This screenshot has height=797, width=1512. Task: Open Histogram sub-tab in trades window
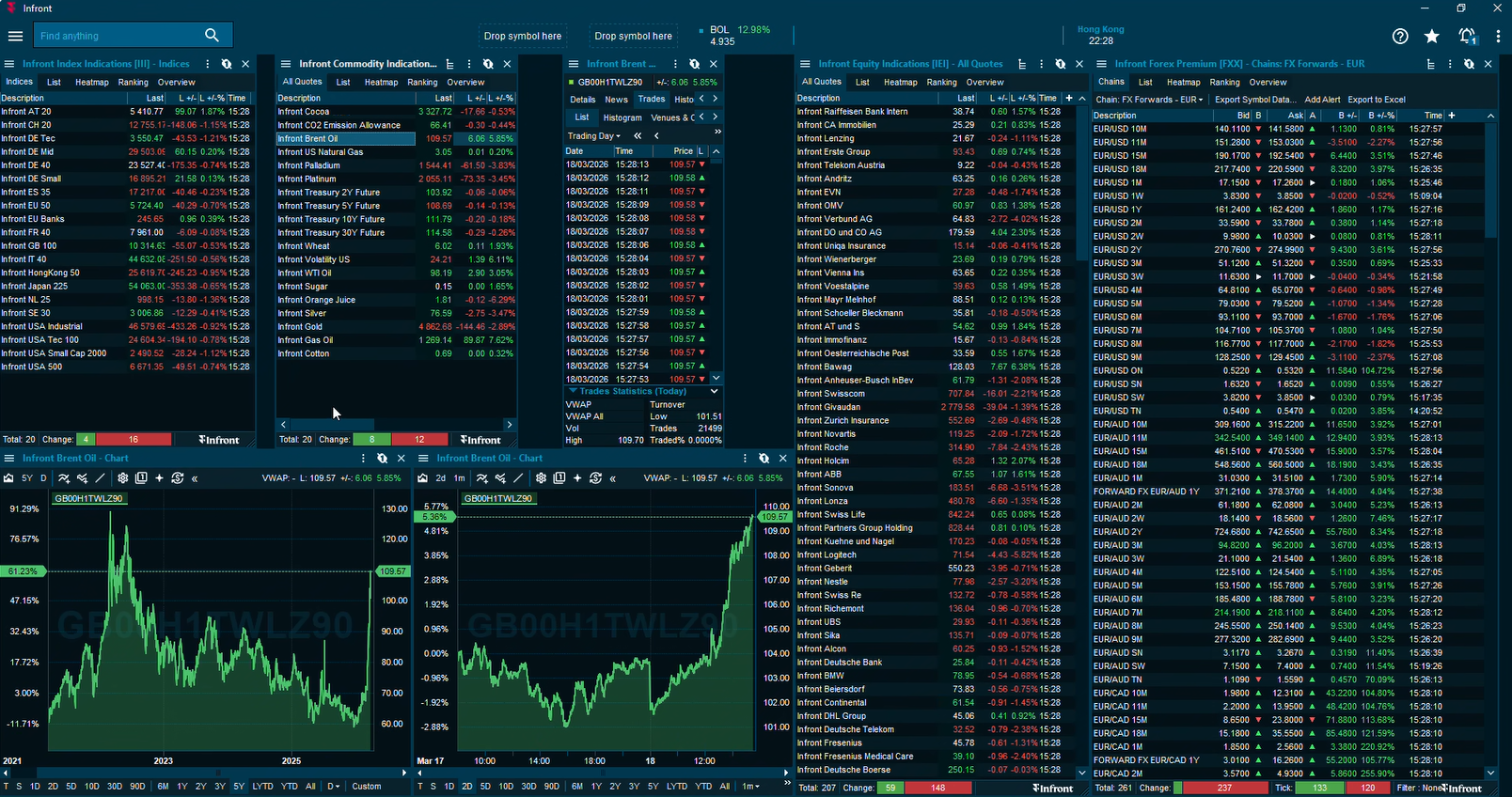622,117
